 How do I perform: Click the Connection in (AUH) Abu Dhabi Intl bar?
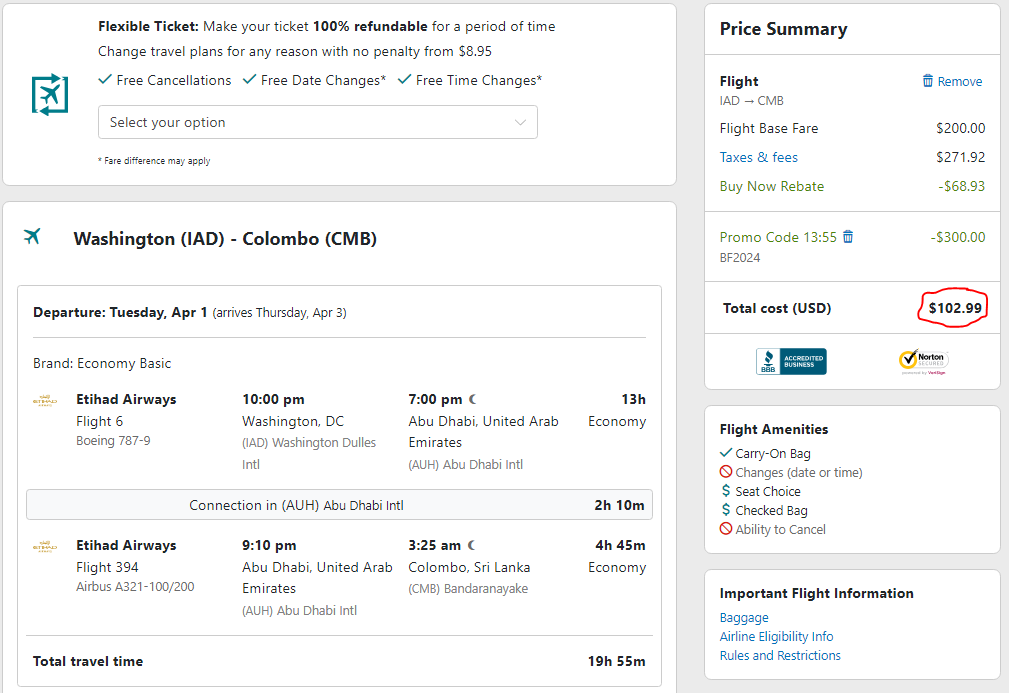tap(339, 504)
